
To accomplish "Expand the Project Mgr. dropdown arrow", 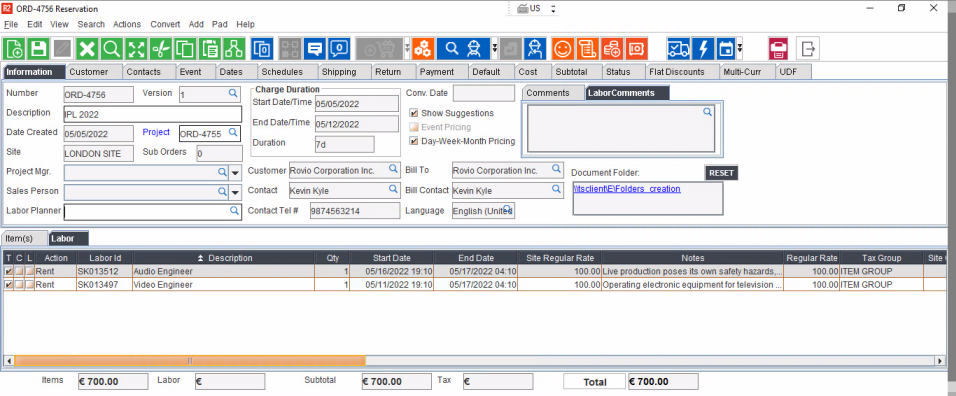I will (235, 174).
